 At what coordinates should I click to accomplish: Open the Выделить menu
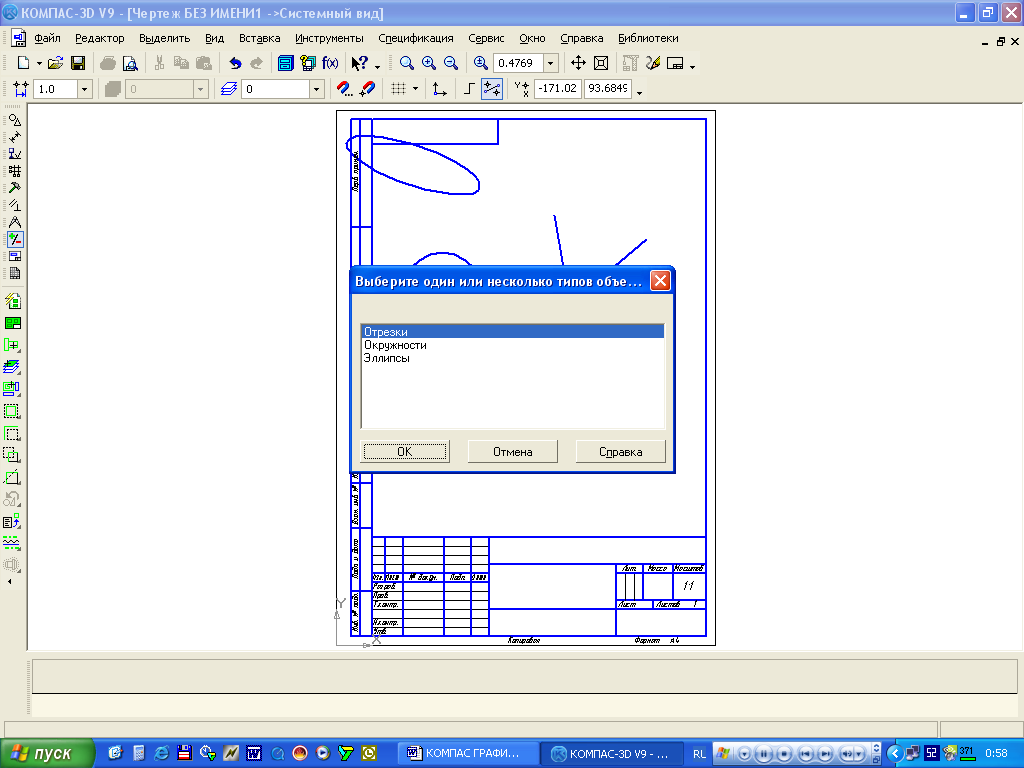point(165,39)
